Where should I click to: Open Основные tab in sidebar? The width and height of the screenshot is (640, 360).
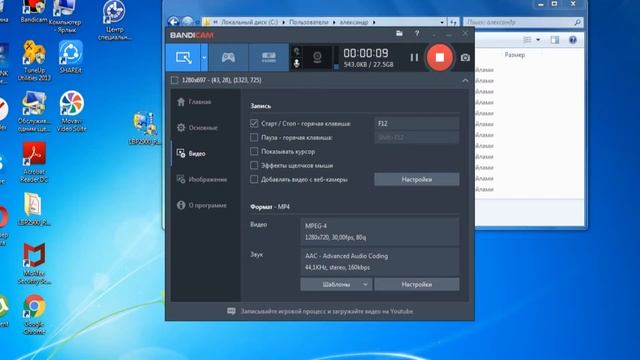[198, 128]
